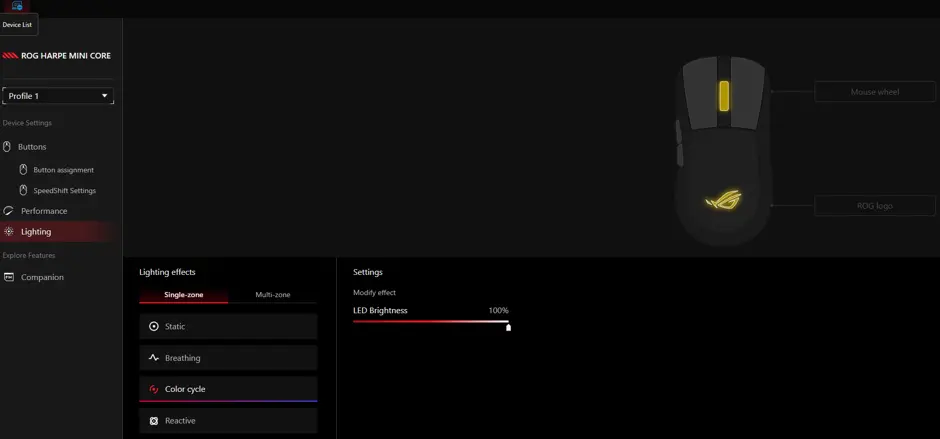940x439 pixels.
Task: Click the Lighting sun icon
Action: coord(8,231)
